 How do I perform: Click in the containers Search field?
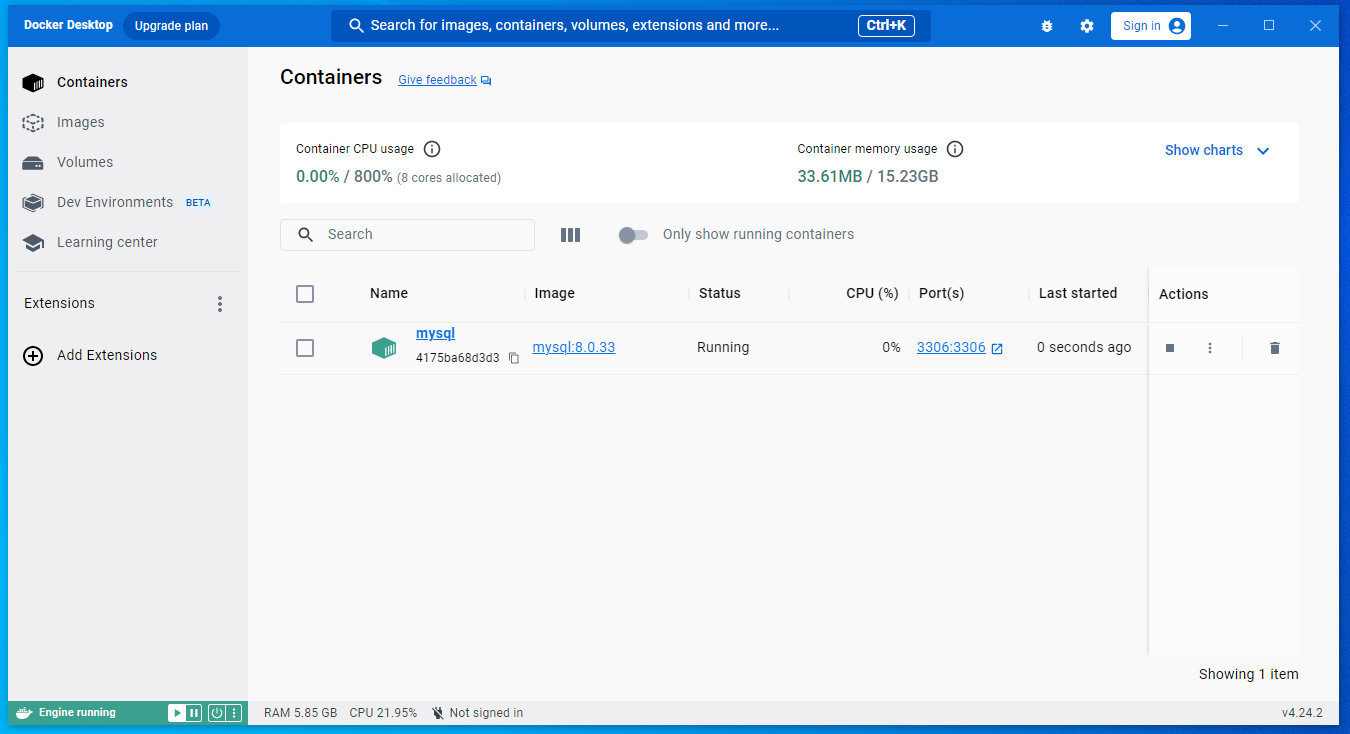point(407,235)
